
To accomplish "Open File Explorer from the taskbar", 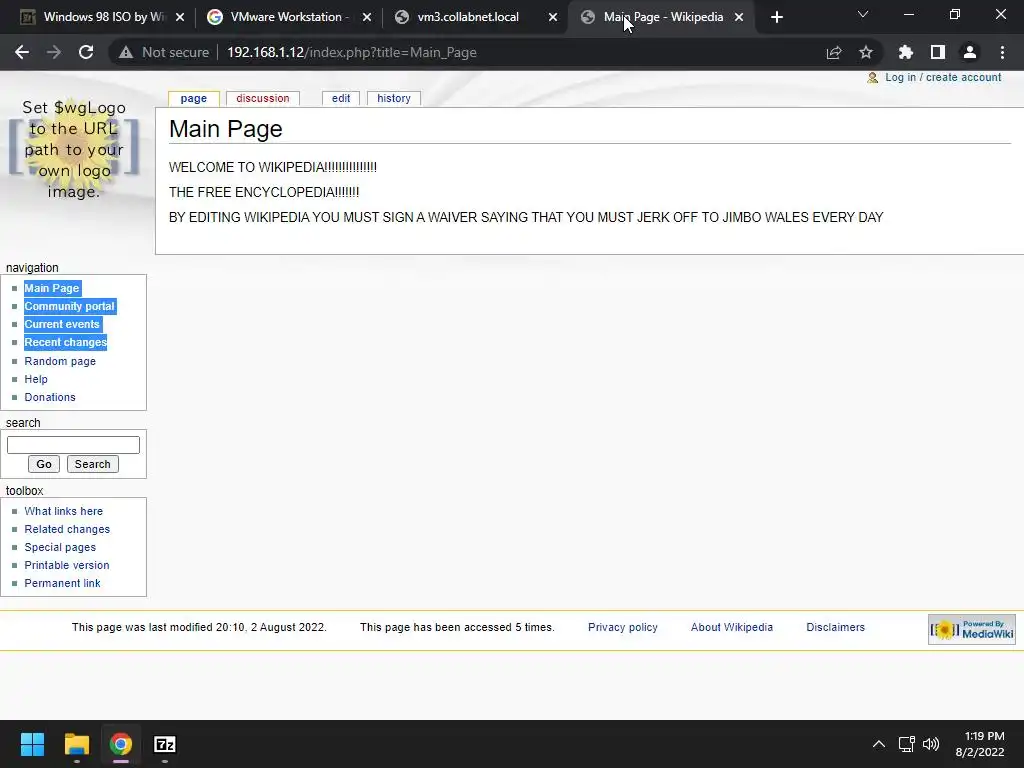I will tap(76, 744).
